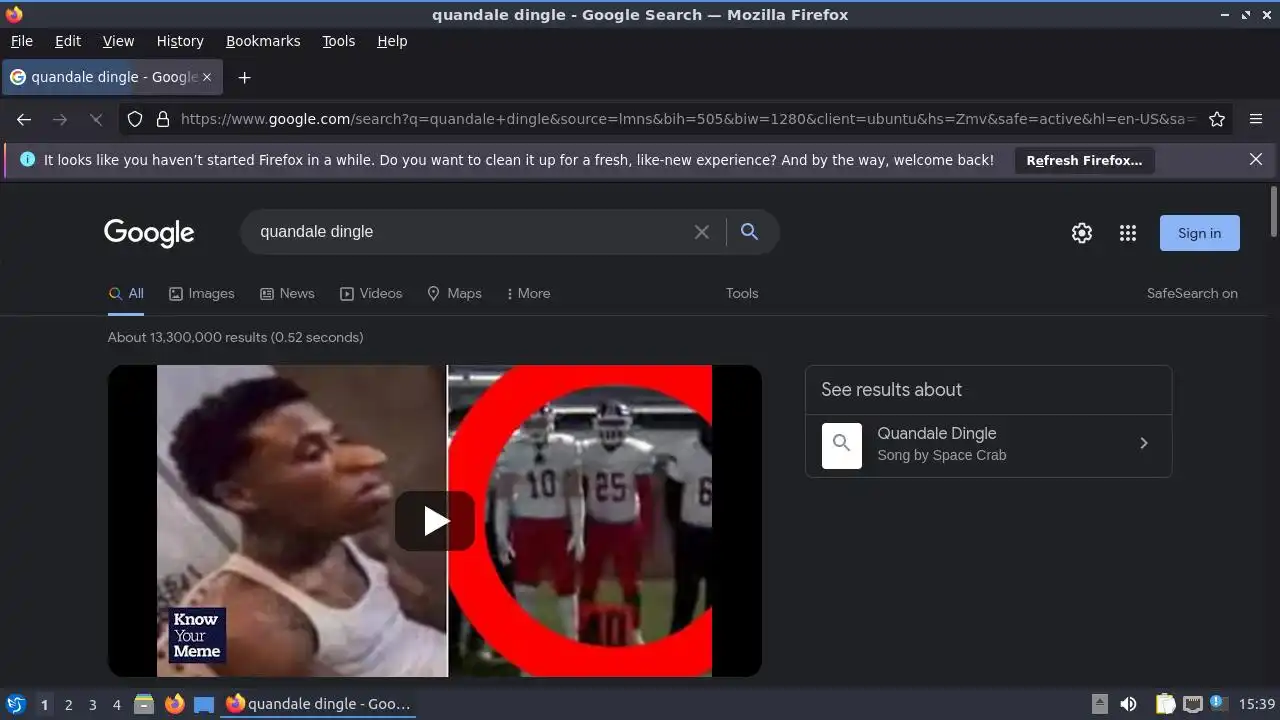1280x720 pixels.
Task: Adjust volume from tray speaker icon
Action: click(1128, 704)
